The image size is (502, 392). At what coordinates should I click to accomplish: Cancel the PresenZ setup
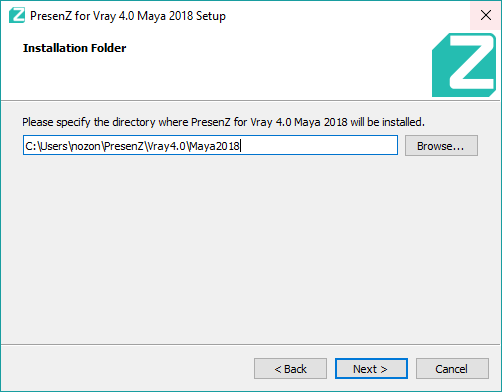pos(452,369)
